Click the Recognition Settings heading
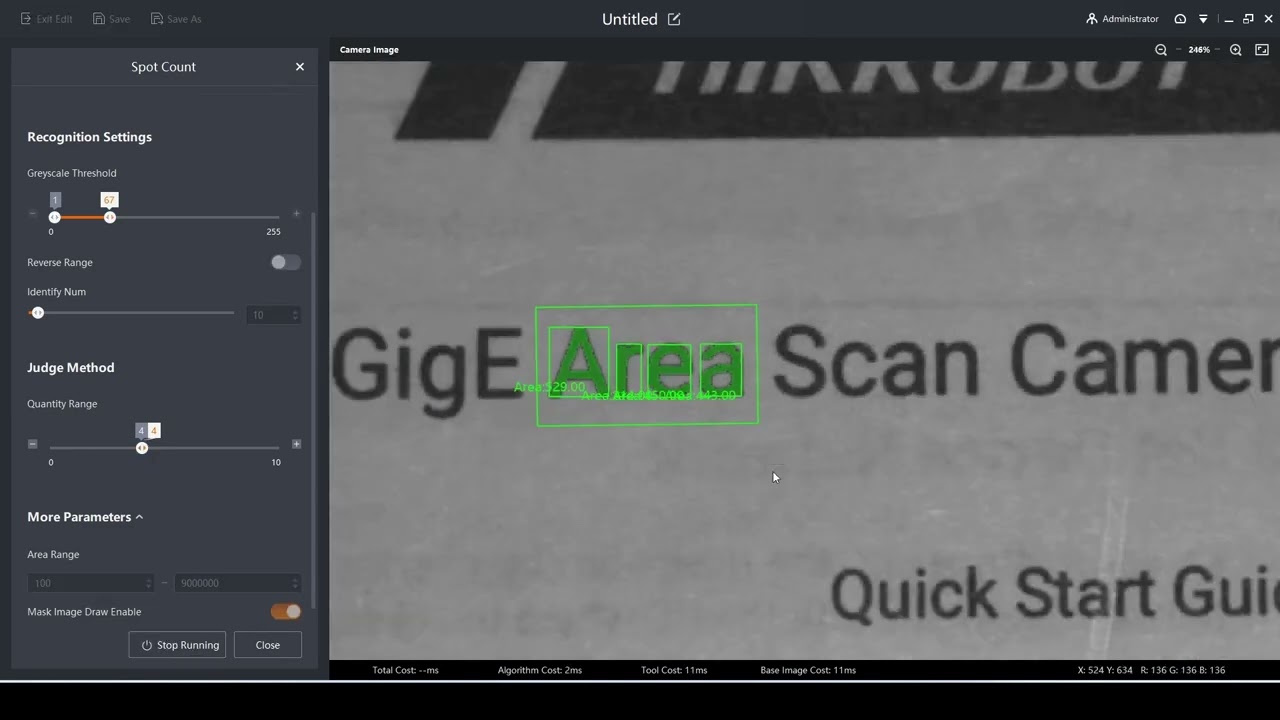1280x720 pixels. click(x=90, y=137)
